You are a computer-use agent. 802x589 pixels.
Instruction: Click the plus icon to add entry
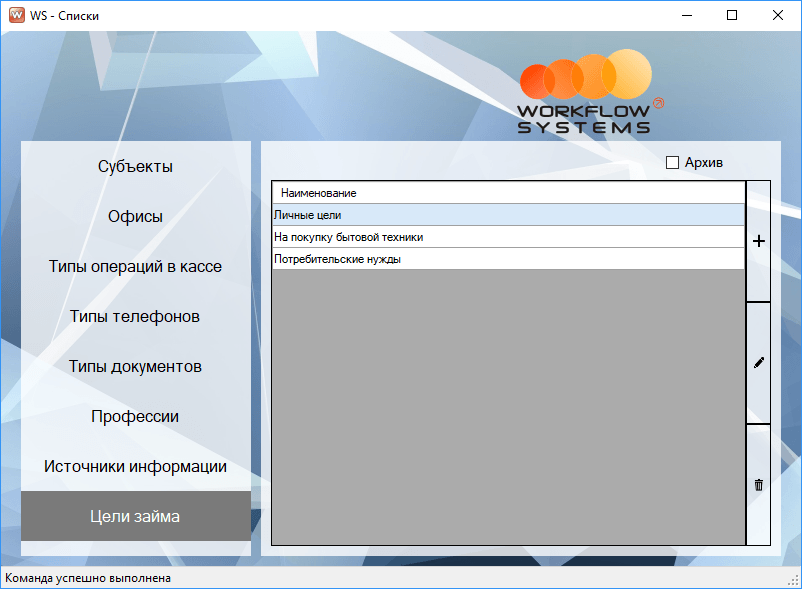759,241
